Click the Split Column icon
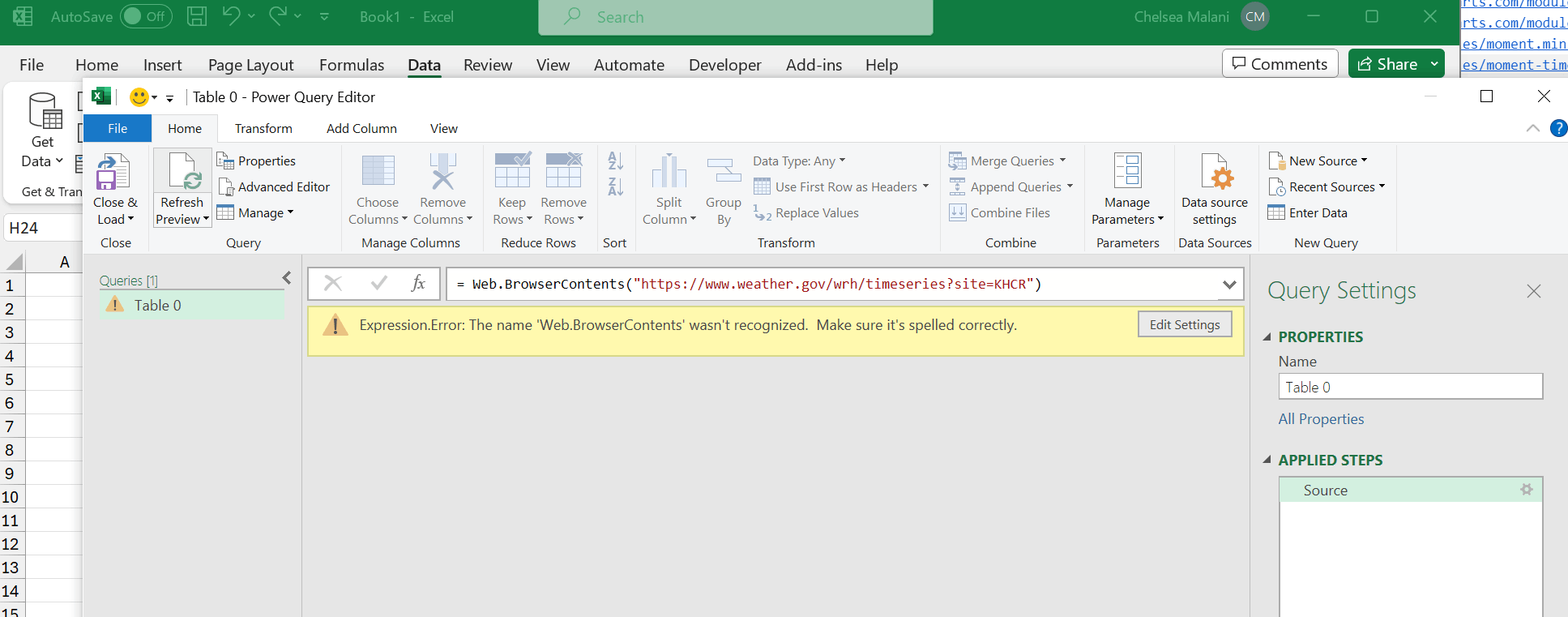This screenshot has height=617, width=1568. pos(669,171)
